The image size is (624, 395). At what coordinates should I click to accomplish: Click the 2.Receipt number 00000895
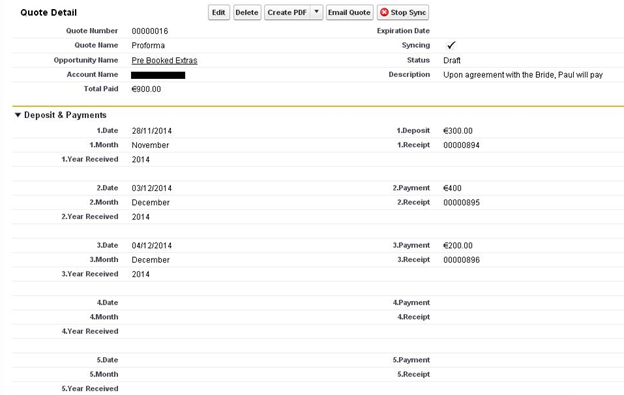pyautogui.click(x=461, y=202)
